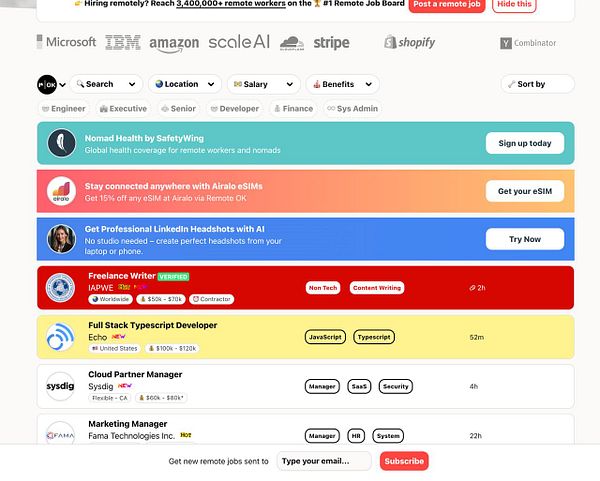The width and height of the screenshot is (600, 481).
Task: Click the Cloudflare cloud logo
Action: [292, 43]
